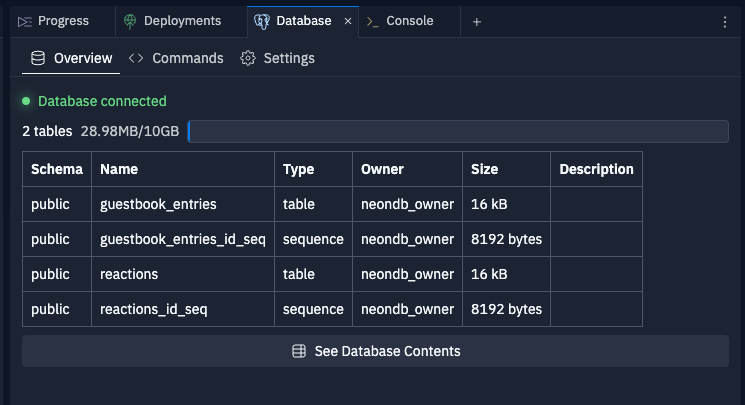Click the storage usage progress bar
745x405 pixels.
pos(458,131)
